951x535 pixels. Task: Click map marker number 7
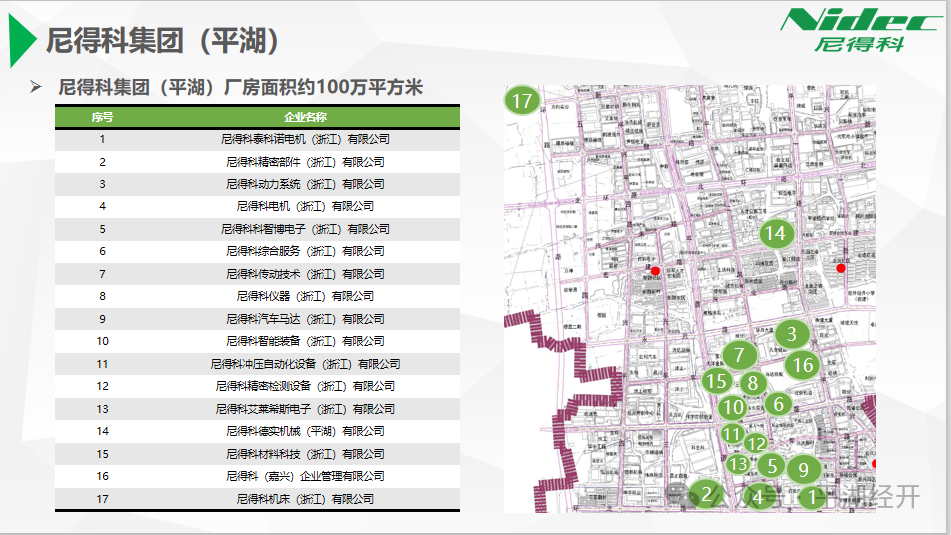pyautogui.click(x=739, y=355)
